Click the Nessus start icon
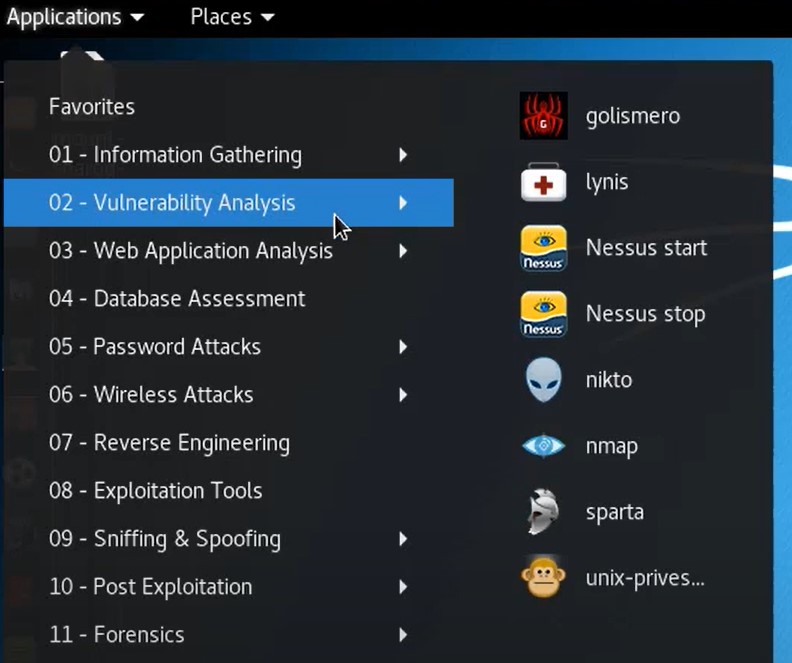Image resolution: width=792 pixels, height=663 pixels. coord(543,248)
